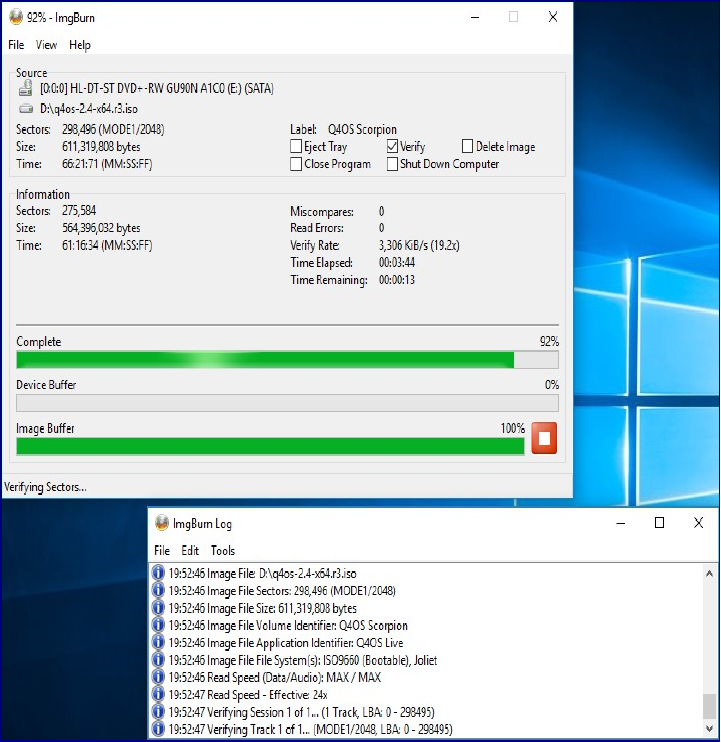Click the '92%' Complete percentage label
This screenshot has width=721, height=742.
click(549, 341)
